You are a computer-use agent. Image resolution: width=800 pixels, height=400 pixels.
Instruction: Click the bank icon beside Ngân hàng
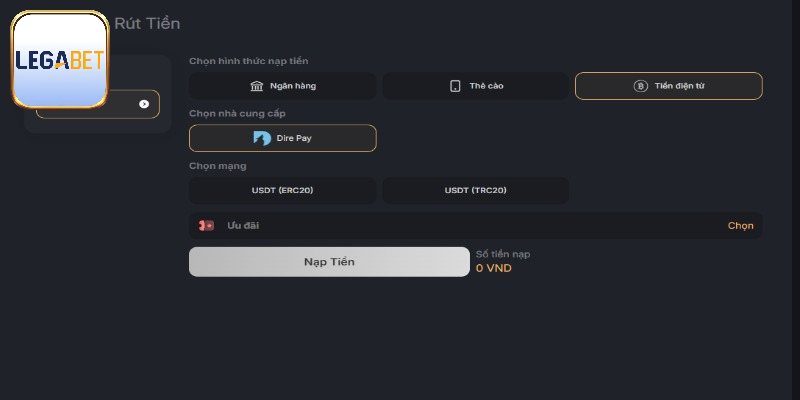click(x=257, y=86)
